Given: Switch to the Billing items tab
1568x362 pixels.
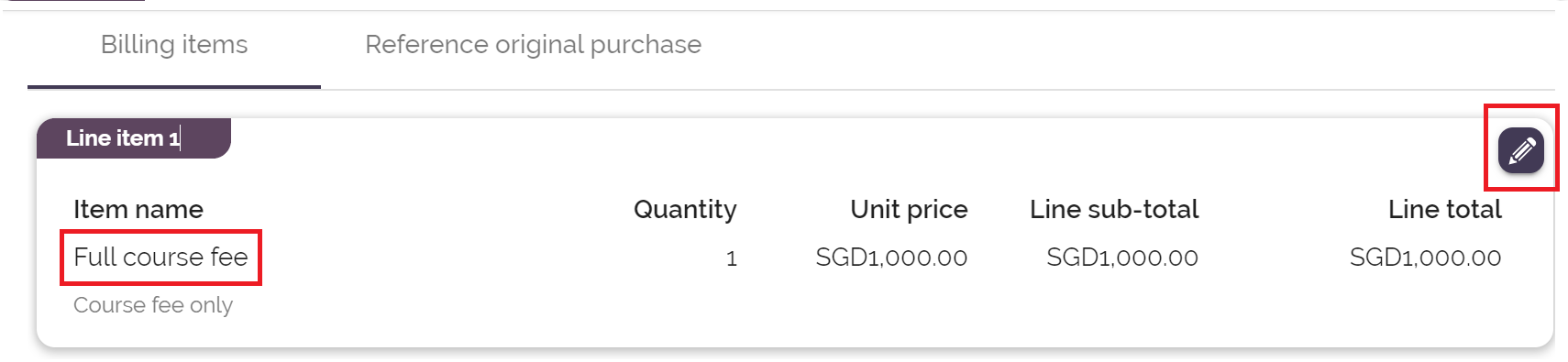Looking at the screenshot, I should [174, 45].
